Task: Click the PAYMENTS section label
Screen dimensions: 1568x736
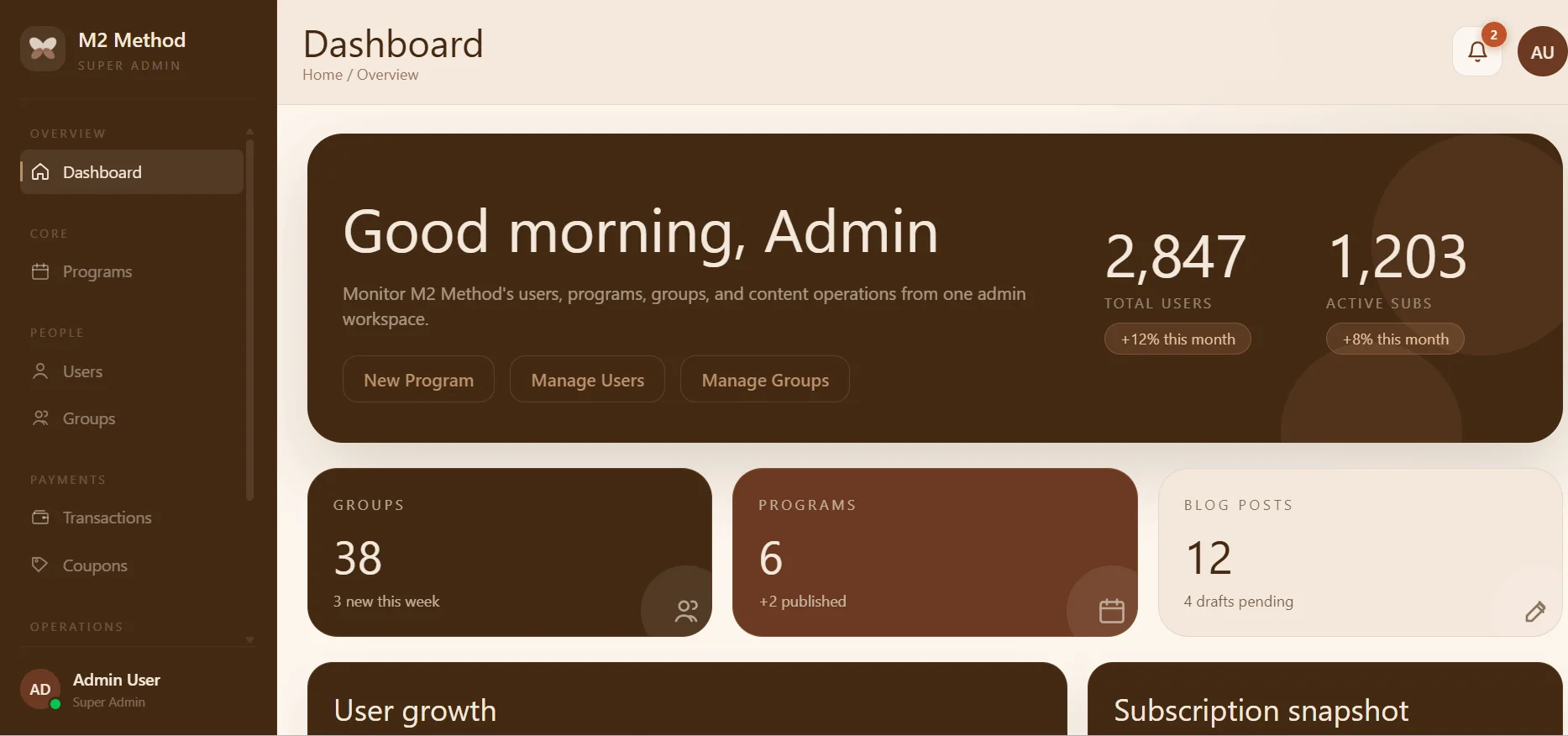Action: tap(68, 480)
